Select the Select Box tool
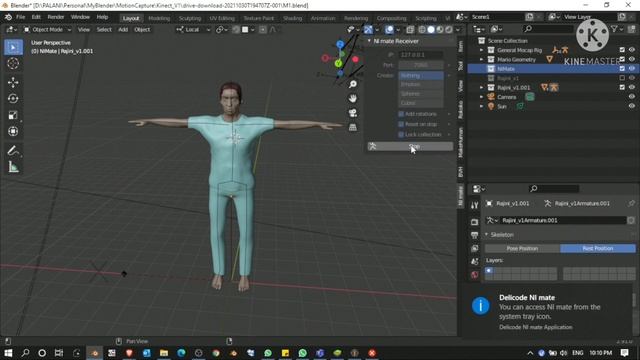 [x=13, y=47]
